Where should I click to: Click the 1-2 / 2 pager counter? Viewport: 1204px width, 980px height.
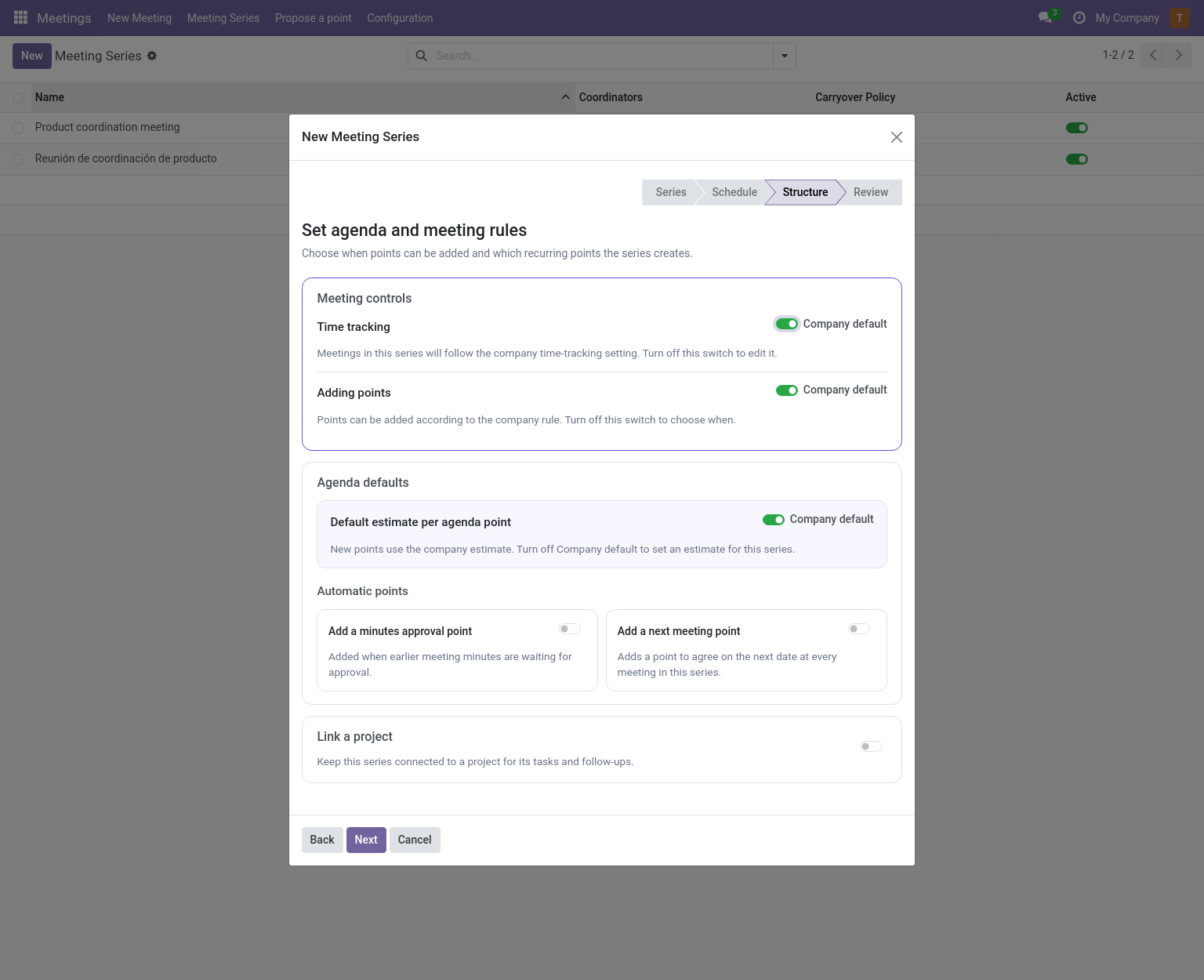click(x=1119, y=55)
